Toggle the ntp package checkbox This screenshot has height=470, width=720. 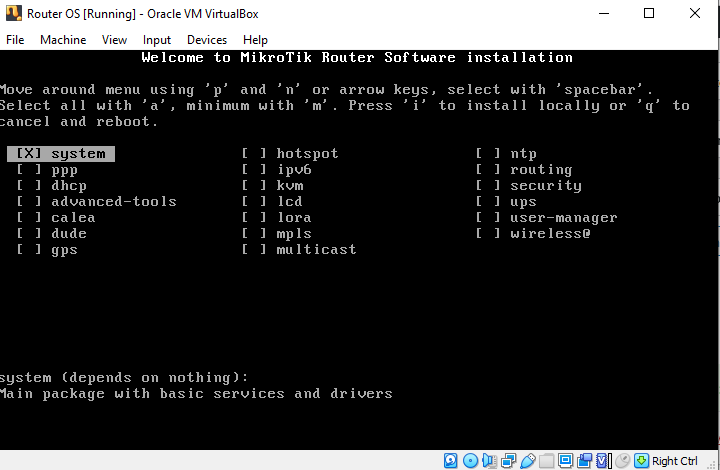click(x=488, y=153)
